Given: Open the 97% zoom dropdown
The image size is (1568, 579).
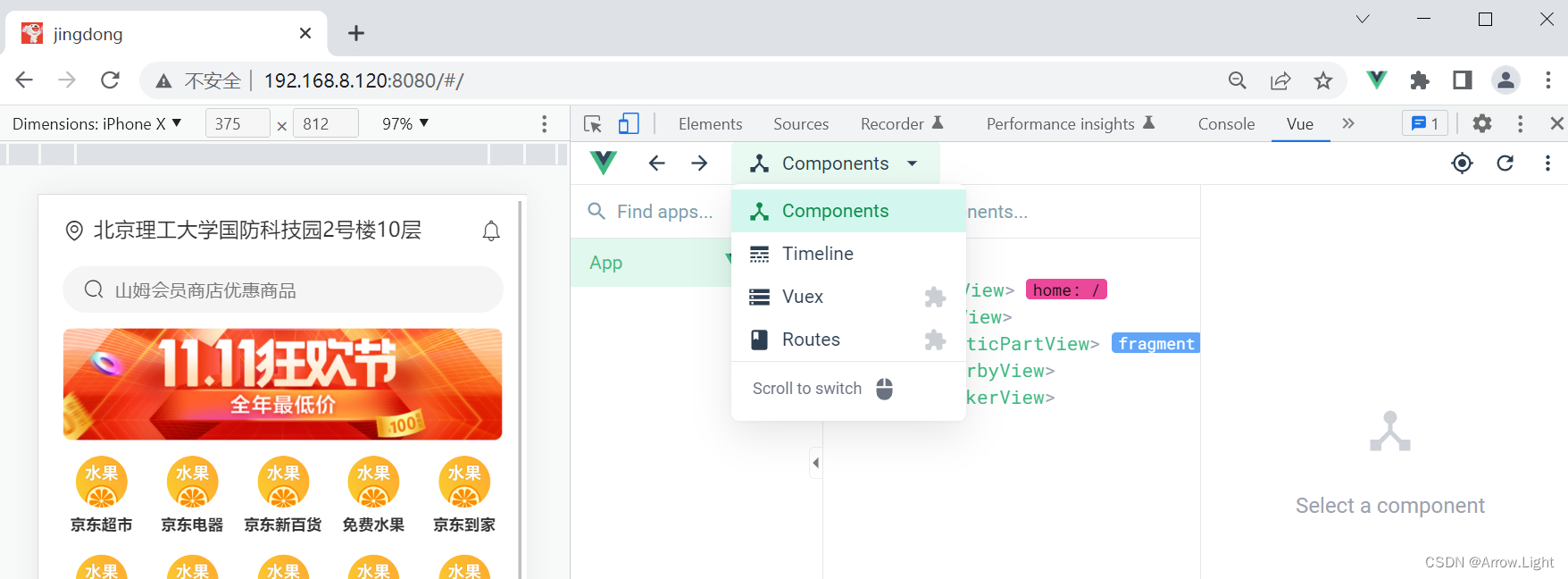Looking at the screenshot, I should [405, 123].
